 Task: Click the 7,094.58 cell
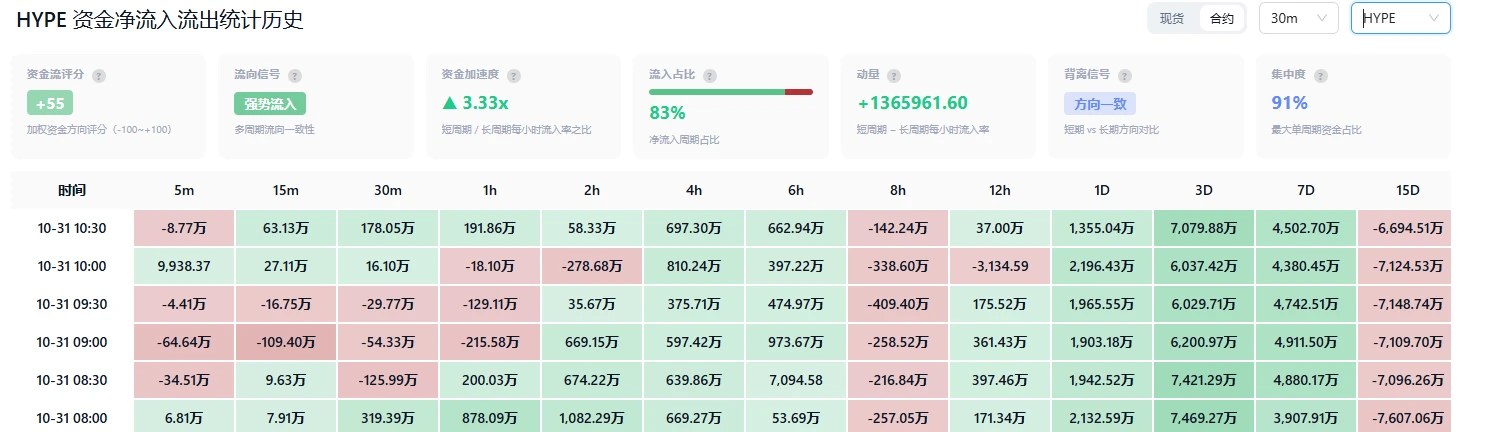(796, 380)
